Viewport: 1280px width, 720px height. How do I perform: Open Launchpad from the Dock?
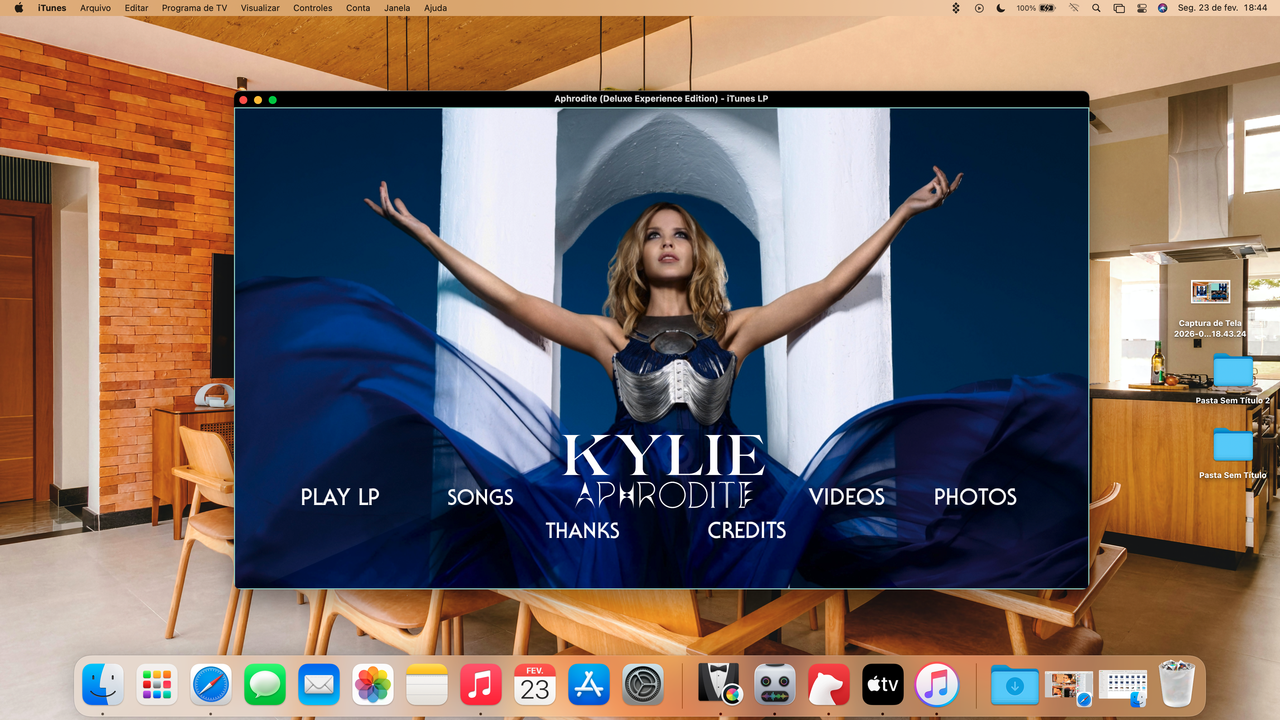(157, 685)
